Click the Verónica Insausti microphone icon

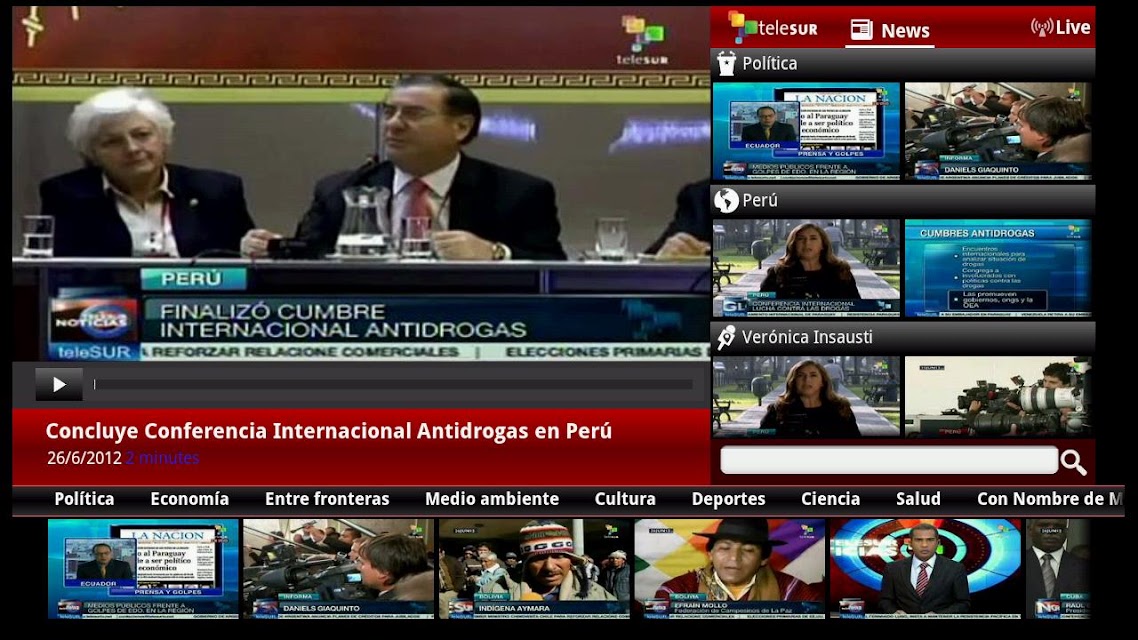pyautogui.click(x=726, y=337)
